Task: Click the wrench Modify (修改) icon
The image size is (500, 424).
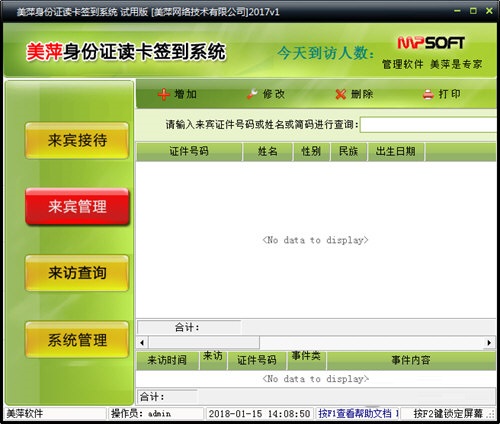Action: click(x=252, y=94)
